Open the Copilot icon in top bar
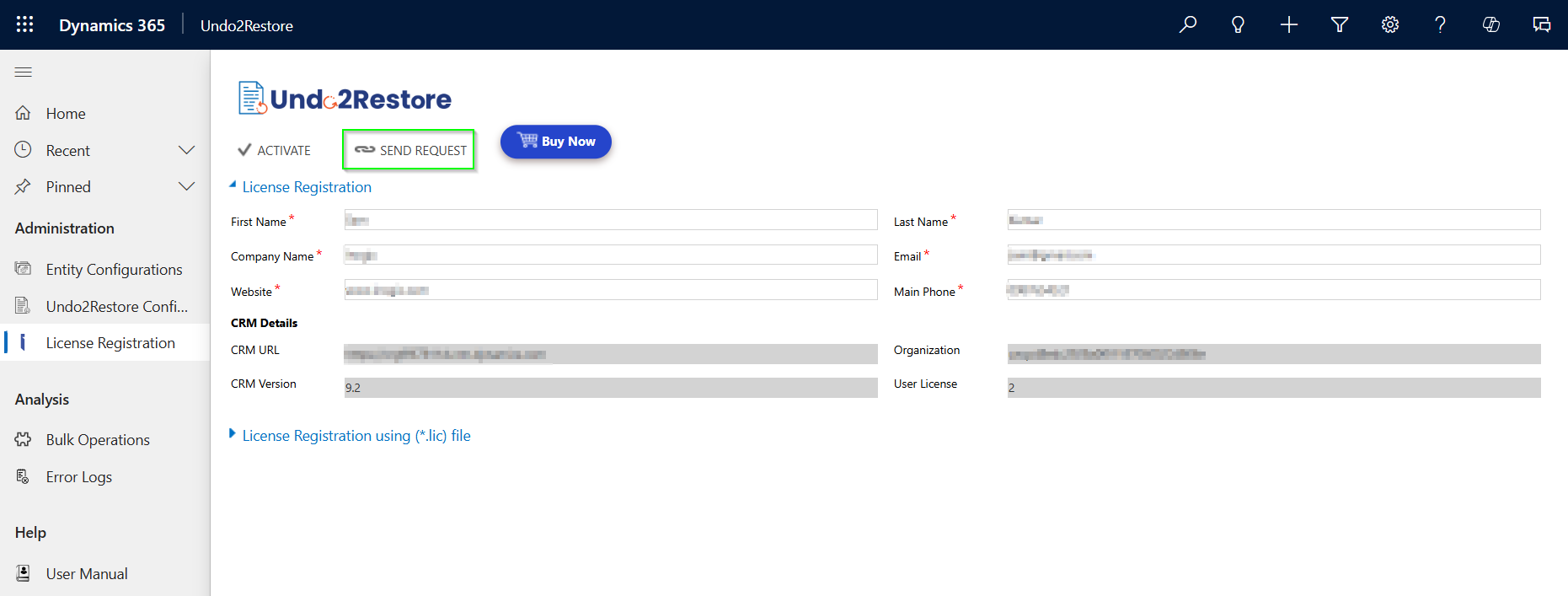The width and height of the screenshot is (1568, 596). point(1490,24)
